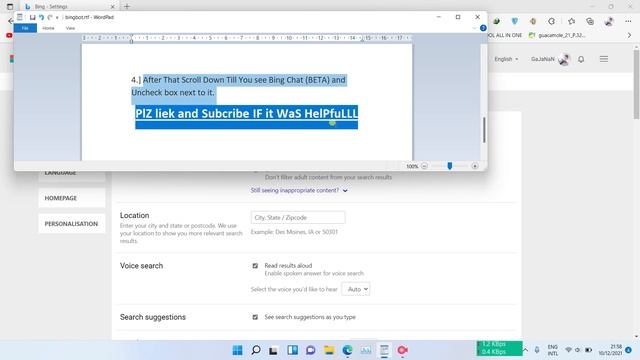This screenshot has height=360, width=640.
Task: Expand 'Still seeing inappropriate content?' link
Action: point(299,190)
